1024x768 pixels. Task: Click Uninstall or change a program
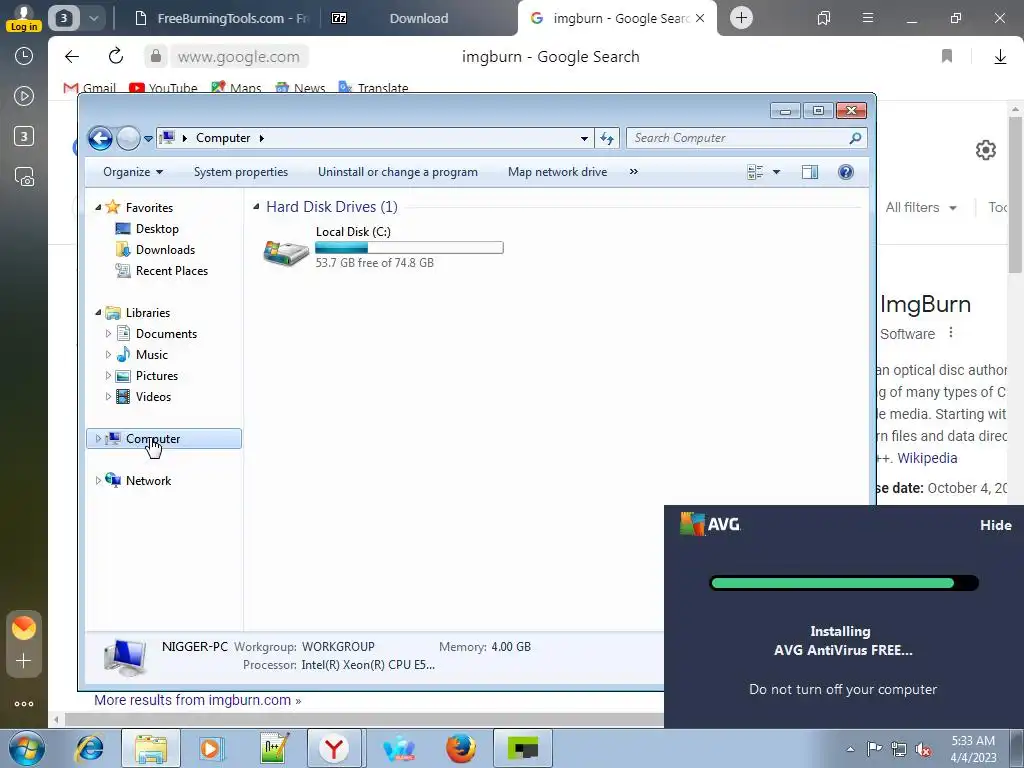point(398,172)
